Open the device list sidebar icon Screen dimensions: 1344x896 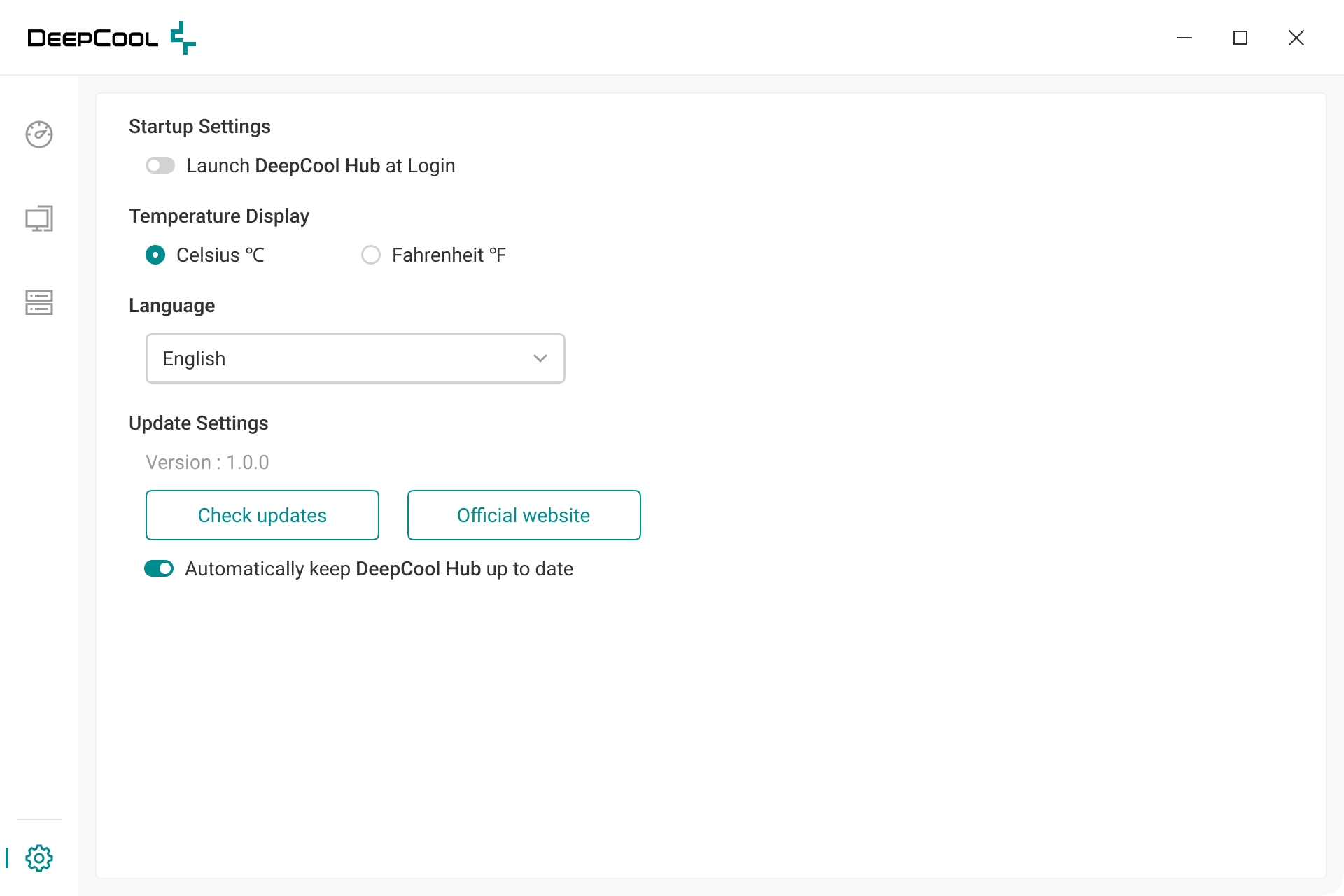click(x=39, y=302)
